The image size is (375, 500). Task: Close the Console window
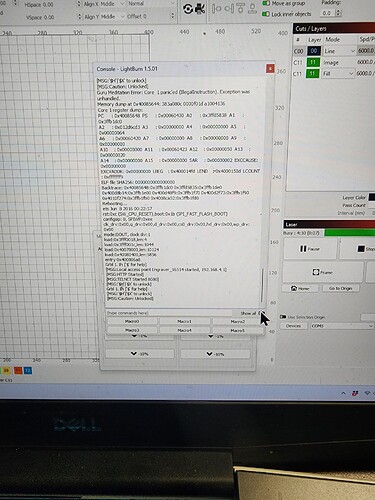270,69
